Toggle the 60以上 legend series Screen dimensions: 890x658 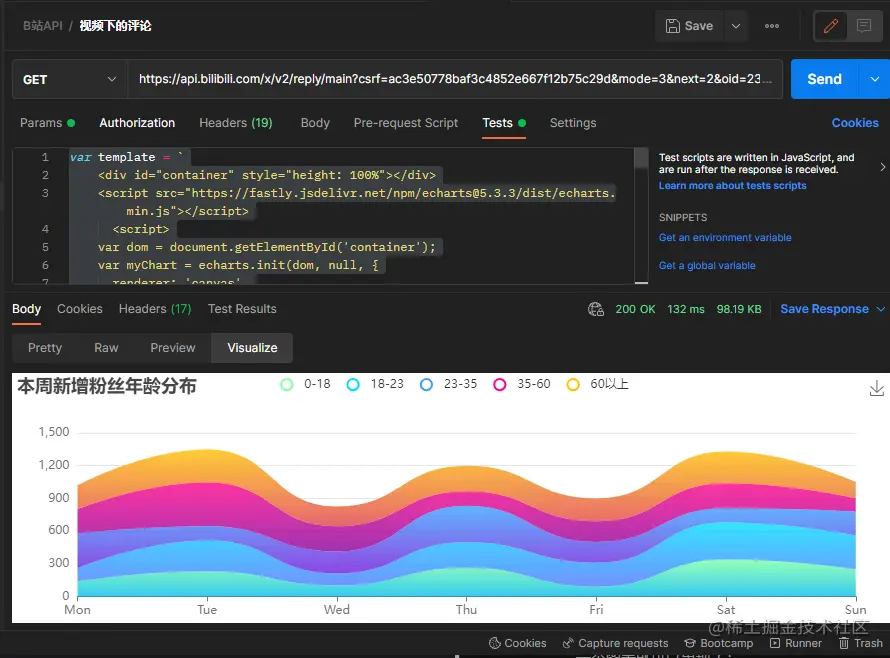(x=598, y=384)
